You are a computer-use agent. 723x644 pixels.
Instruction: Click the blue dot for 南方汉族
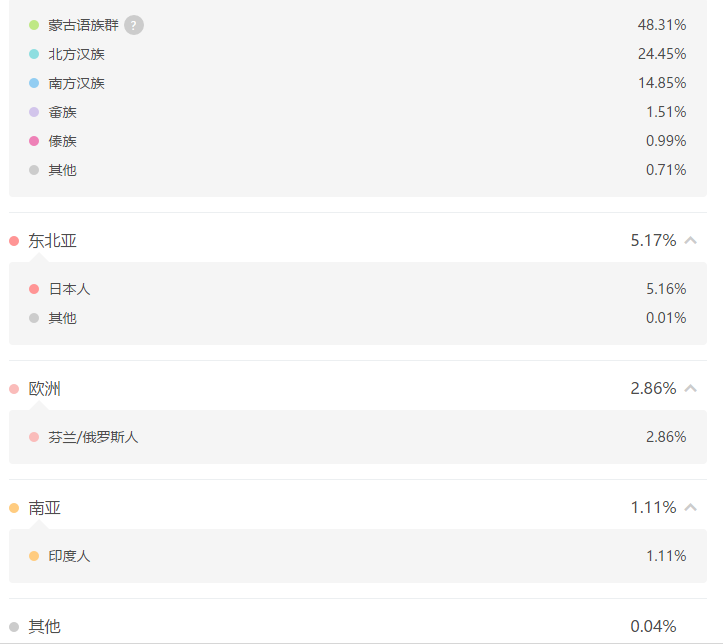[34, 83]
